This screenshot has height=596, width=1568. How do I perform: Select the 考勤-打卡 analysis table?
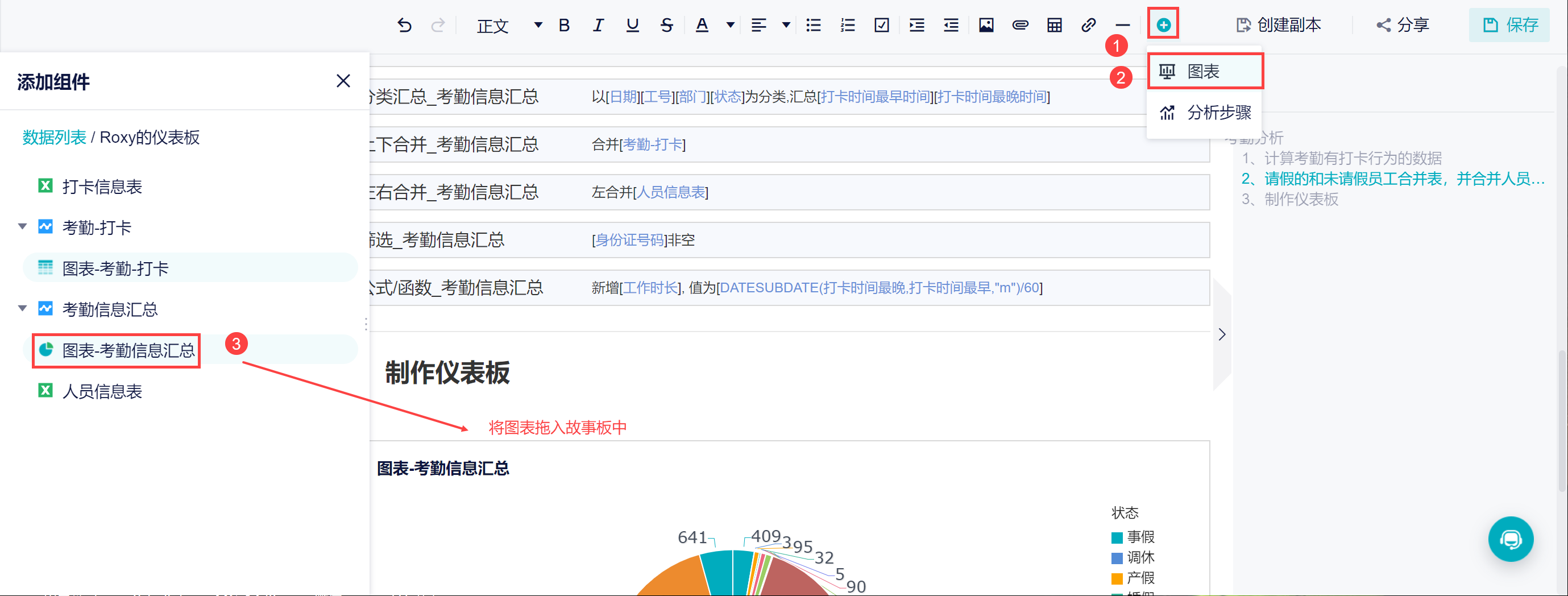point(97,227)
